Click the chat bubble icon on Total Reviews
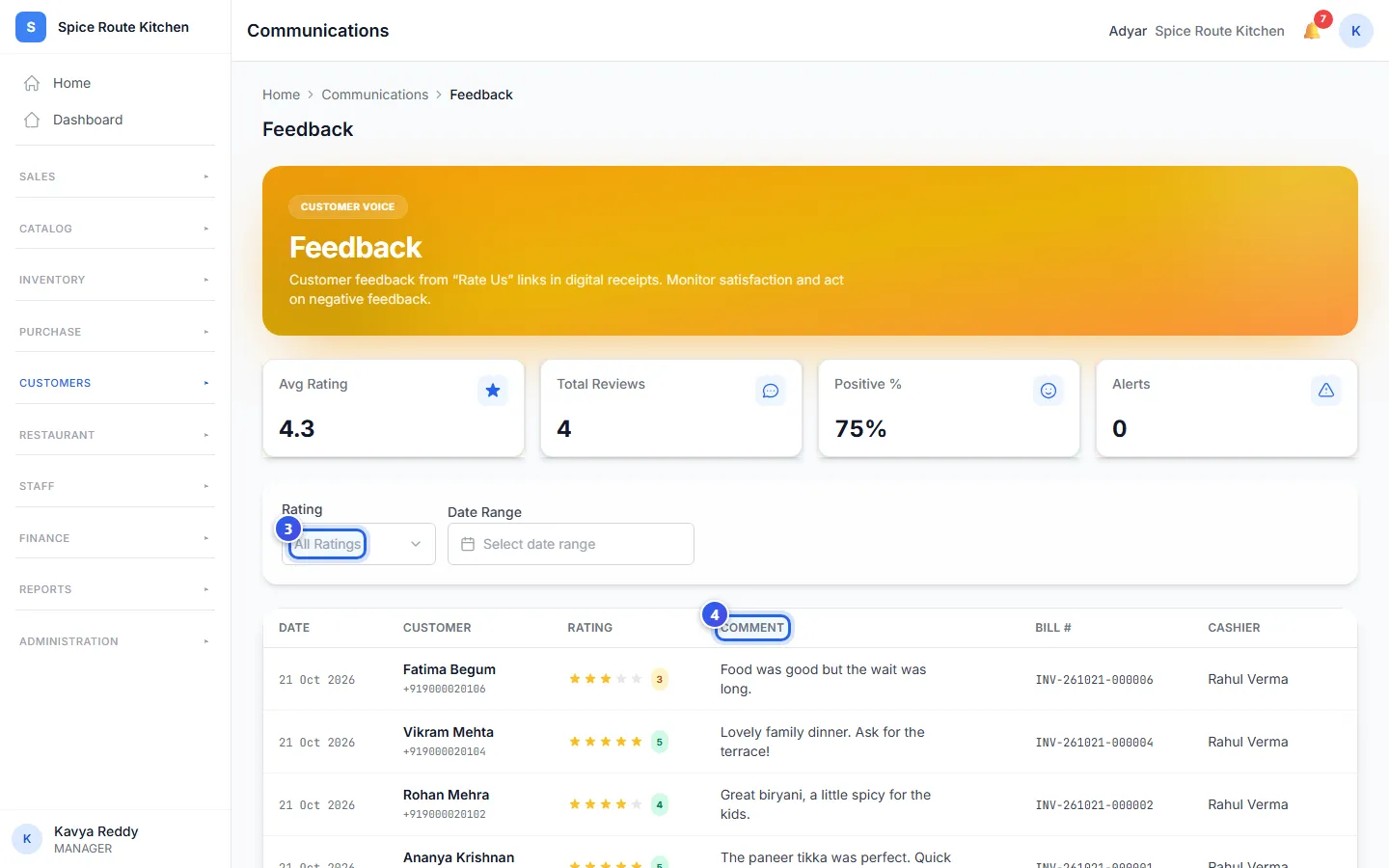The width and height of the screenshot is (1389, 868). click(x=771, y=391)
